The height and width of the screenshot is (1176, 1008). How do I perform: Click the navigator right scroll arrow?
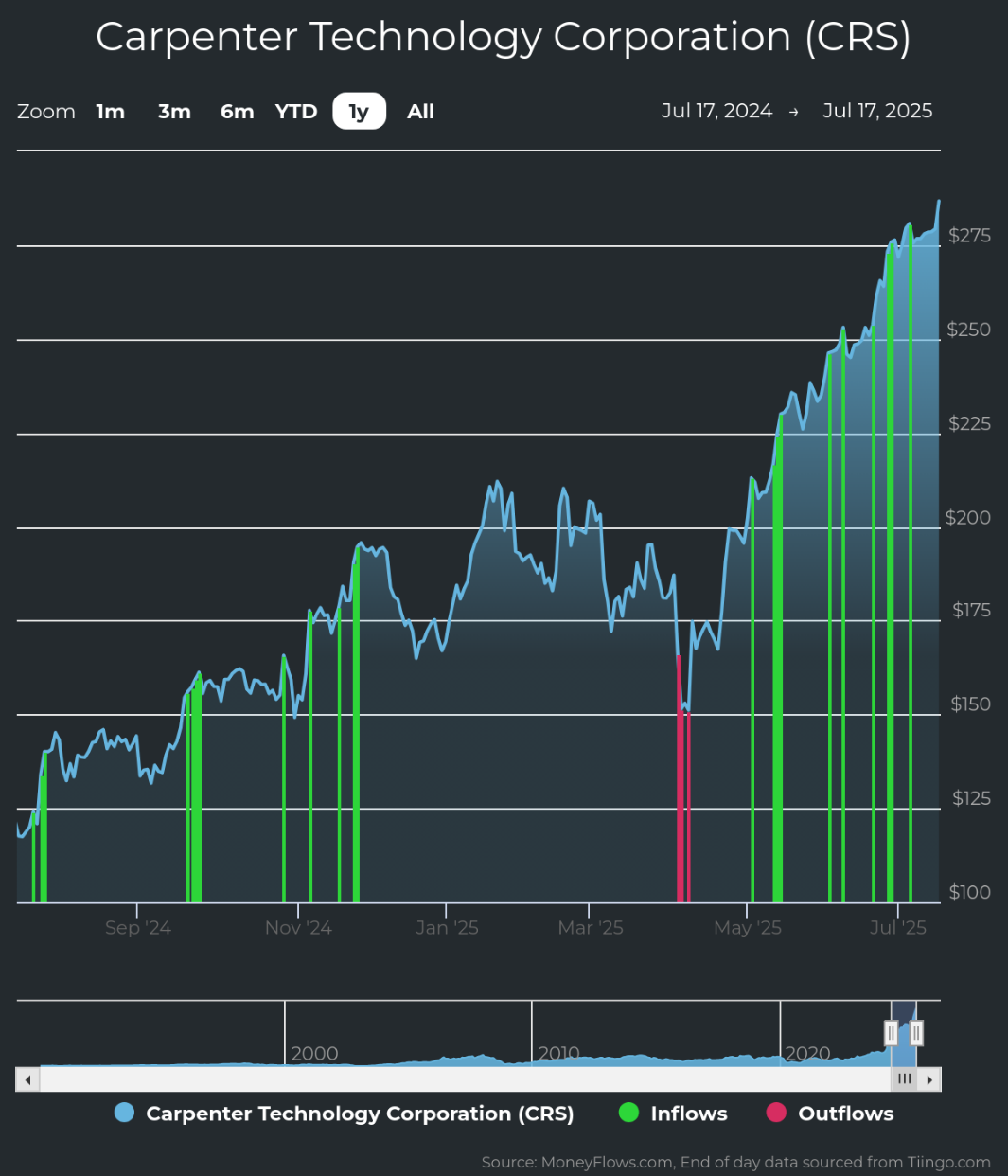929,1079
